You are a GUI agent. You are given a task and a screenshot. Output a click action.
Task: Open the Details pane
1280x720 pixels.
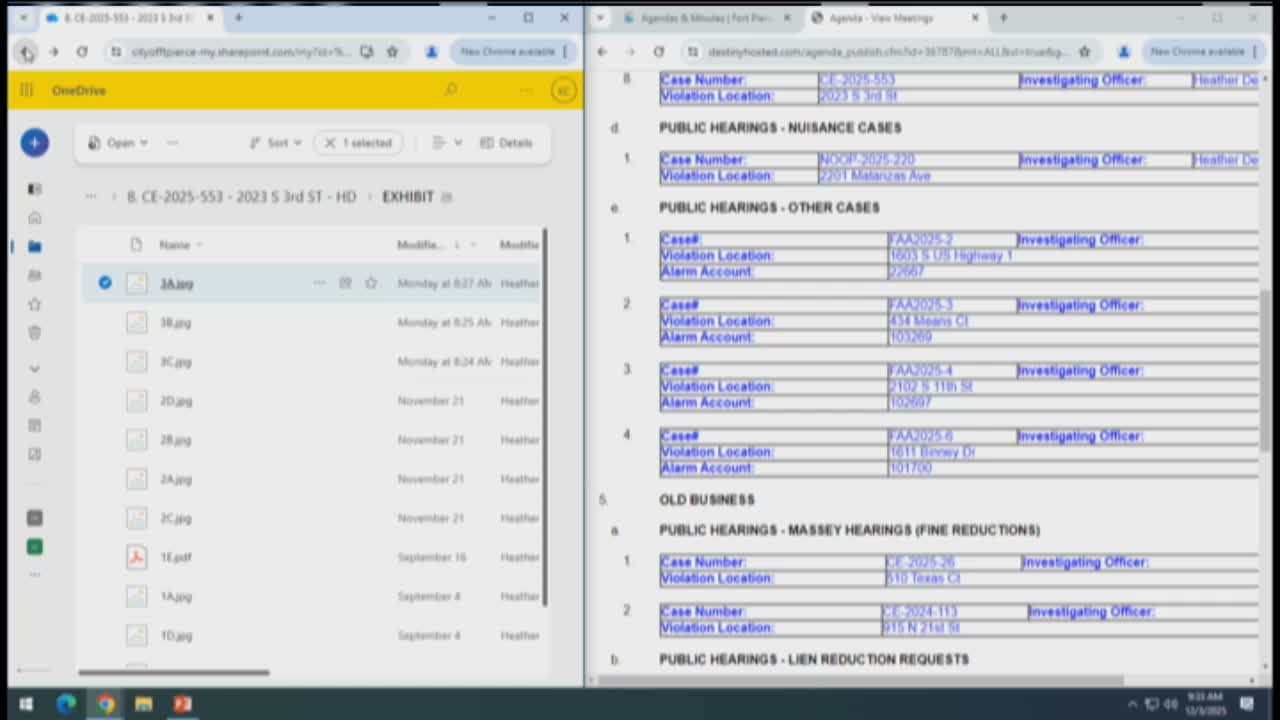(506, 143)
